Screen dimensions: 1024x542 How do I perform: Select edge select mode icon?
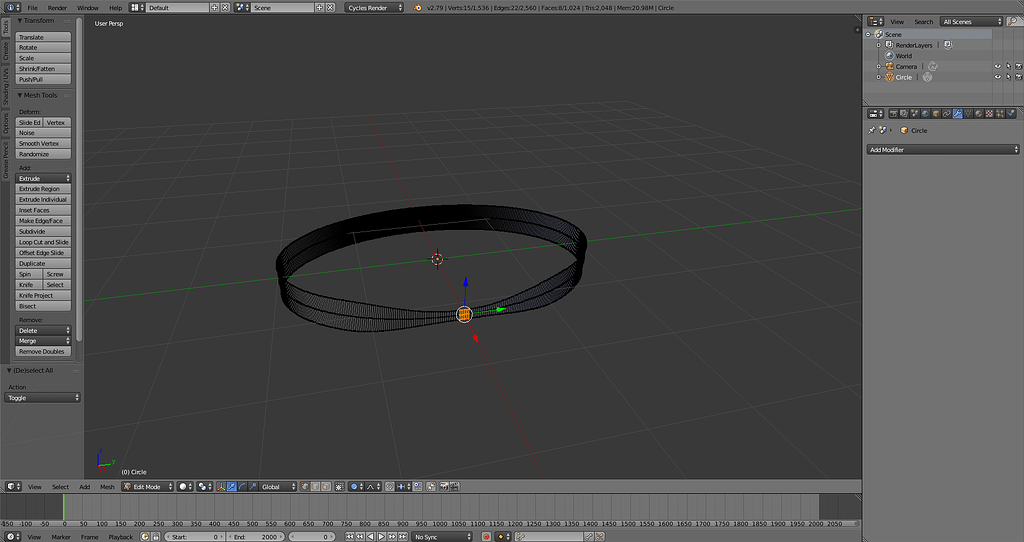tap(315, 486)
